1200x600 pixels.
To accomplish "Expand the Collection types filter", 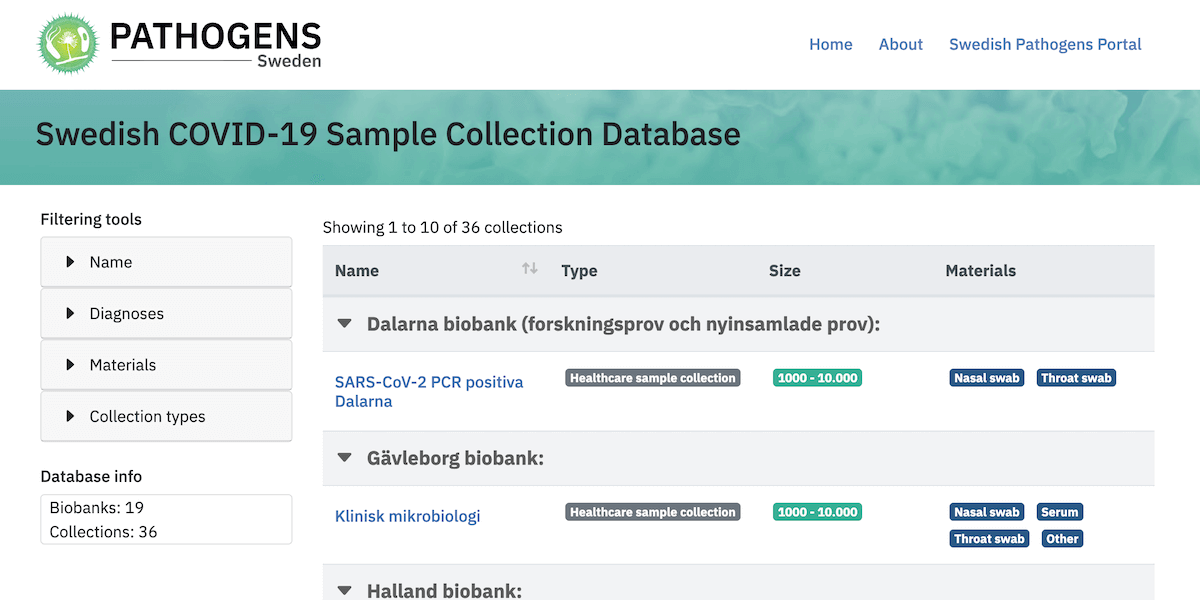I will 166,417.
